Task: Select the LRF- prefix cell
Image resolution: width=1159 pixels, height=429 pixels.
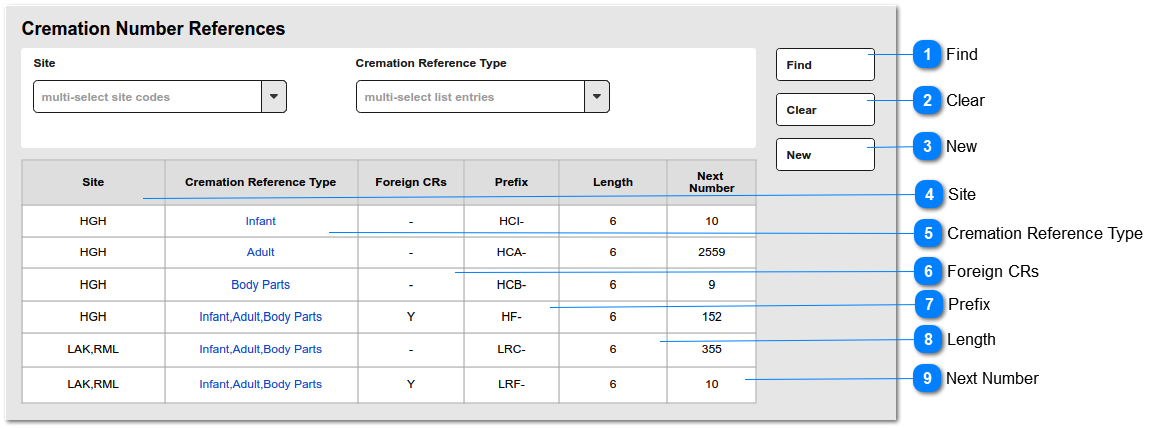Action: click(x=511, y=384)
